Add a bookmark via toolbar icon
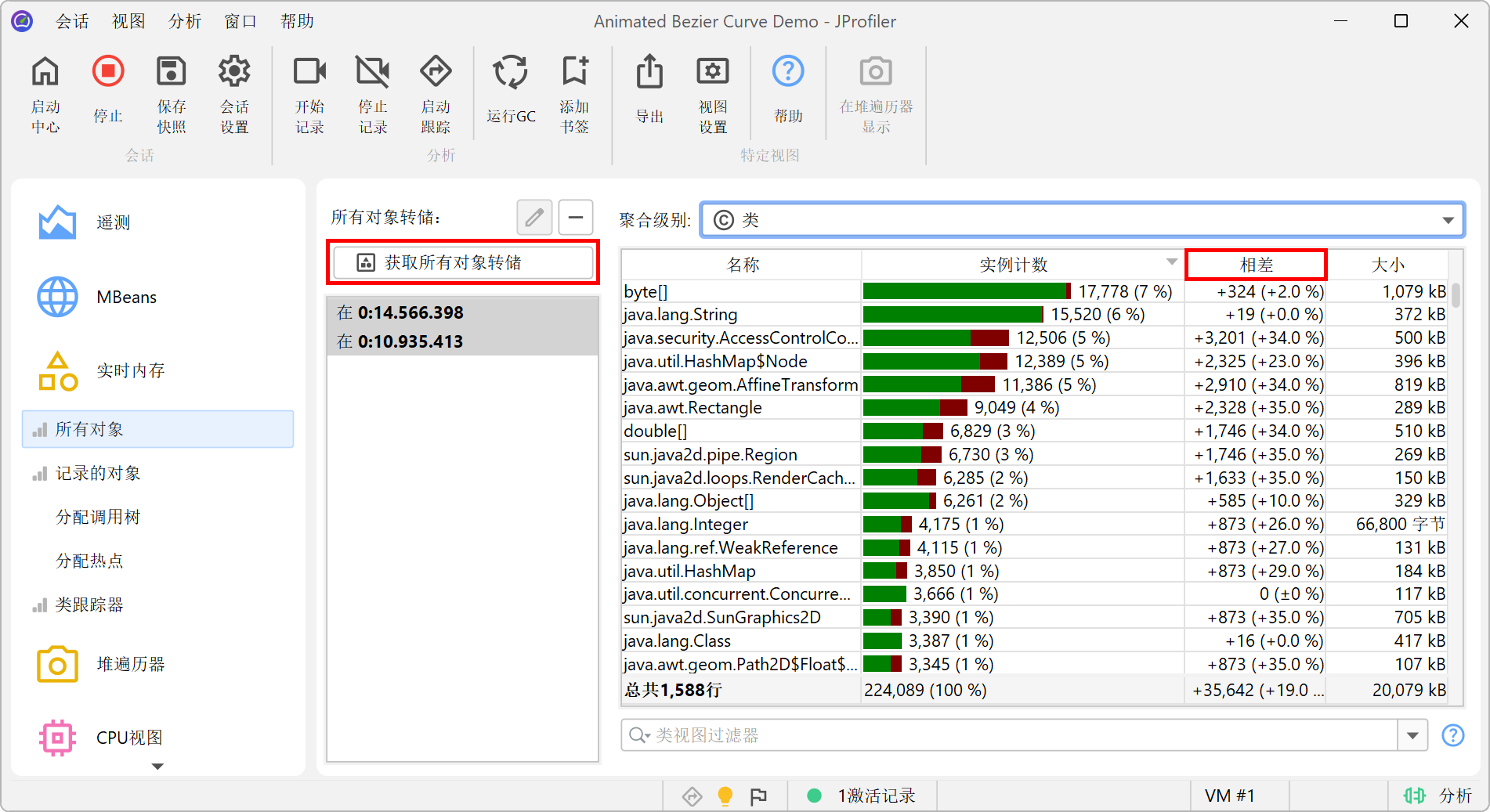The width and height of the screenshot is (1490, 812). [574, 72]
